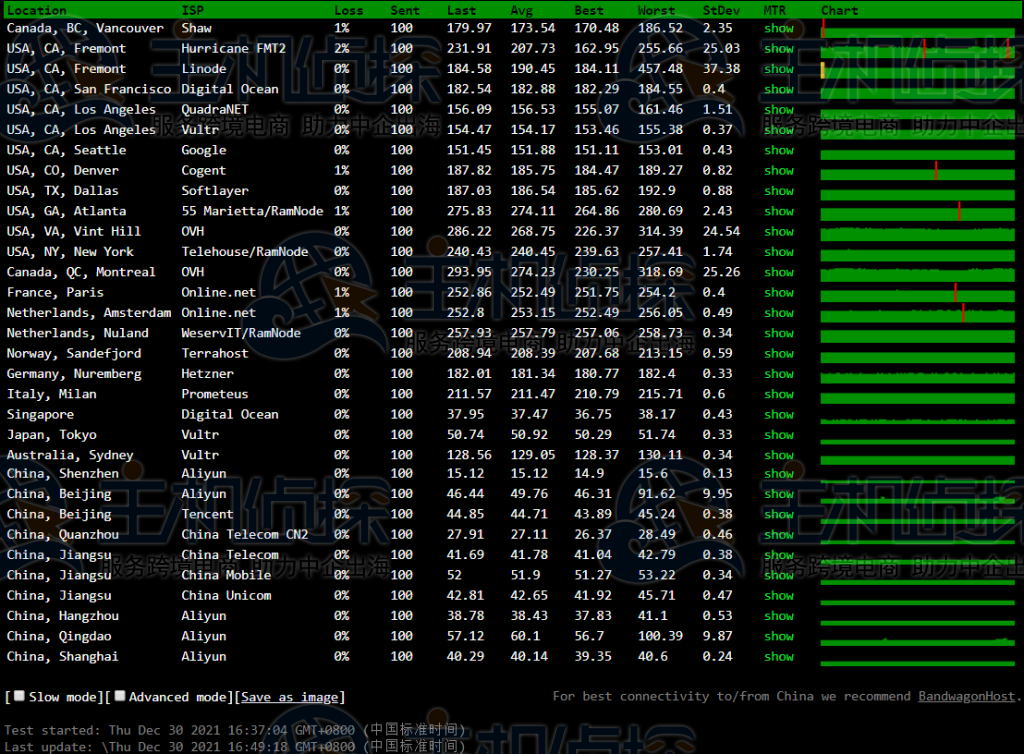This screenshot has height=754, width=1024.
Task: View MTR for Tokyo Vultr row
Action: click(778, 434)
